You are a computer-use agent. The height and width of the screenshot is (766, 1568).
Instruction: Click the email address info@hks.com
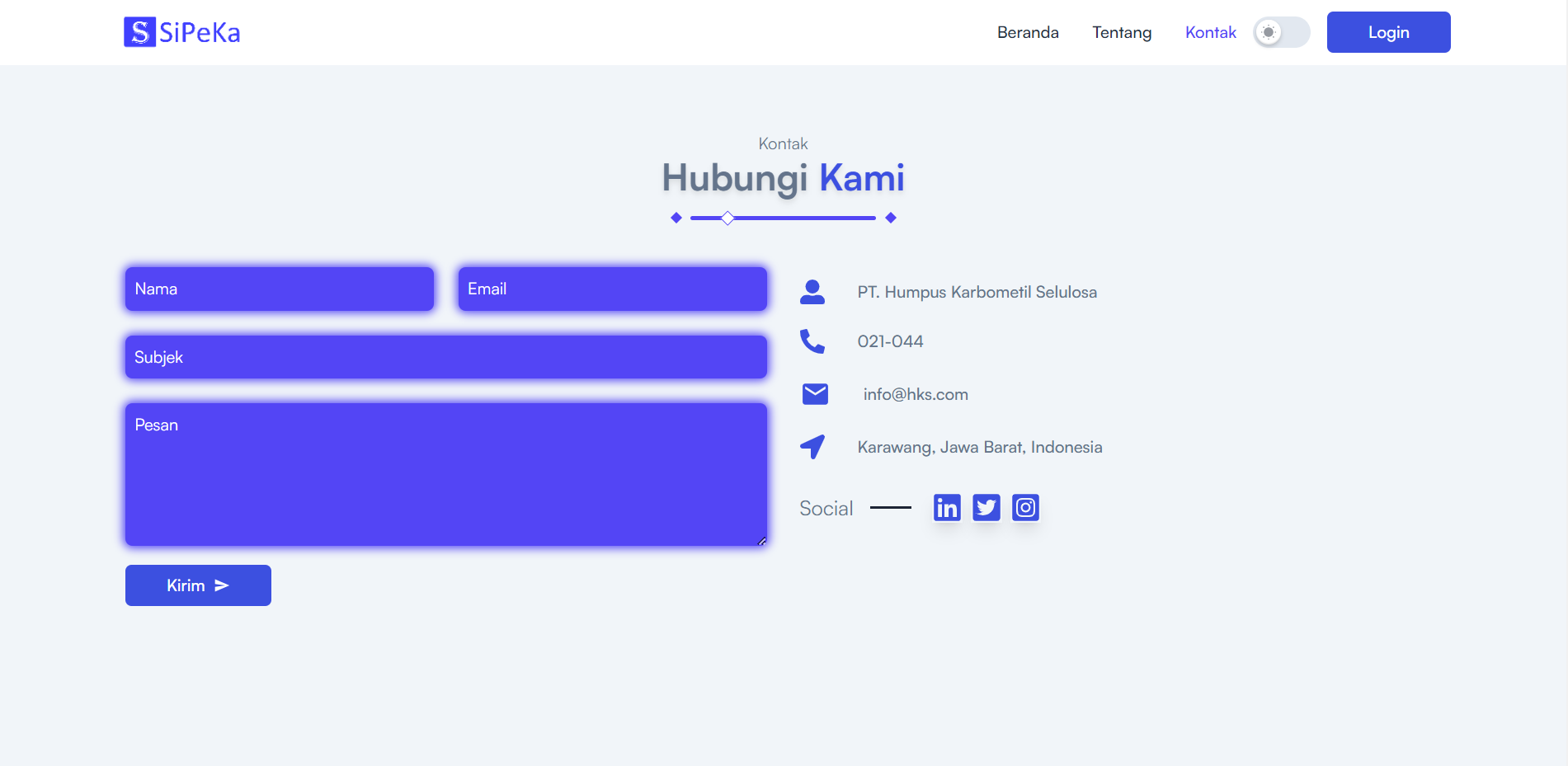[916, 394]
